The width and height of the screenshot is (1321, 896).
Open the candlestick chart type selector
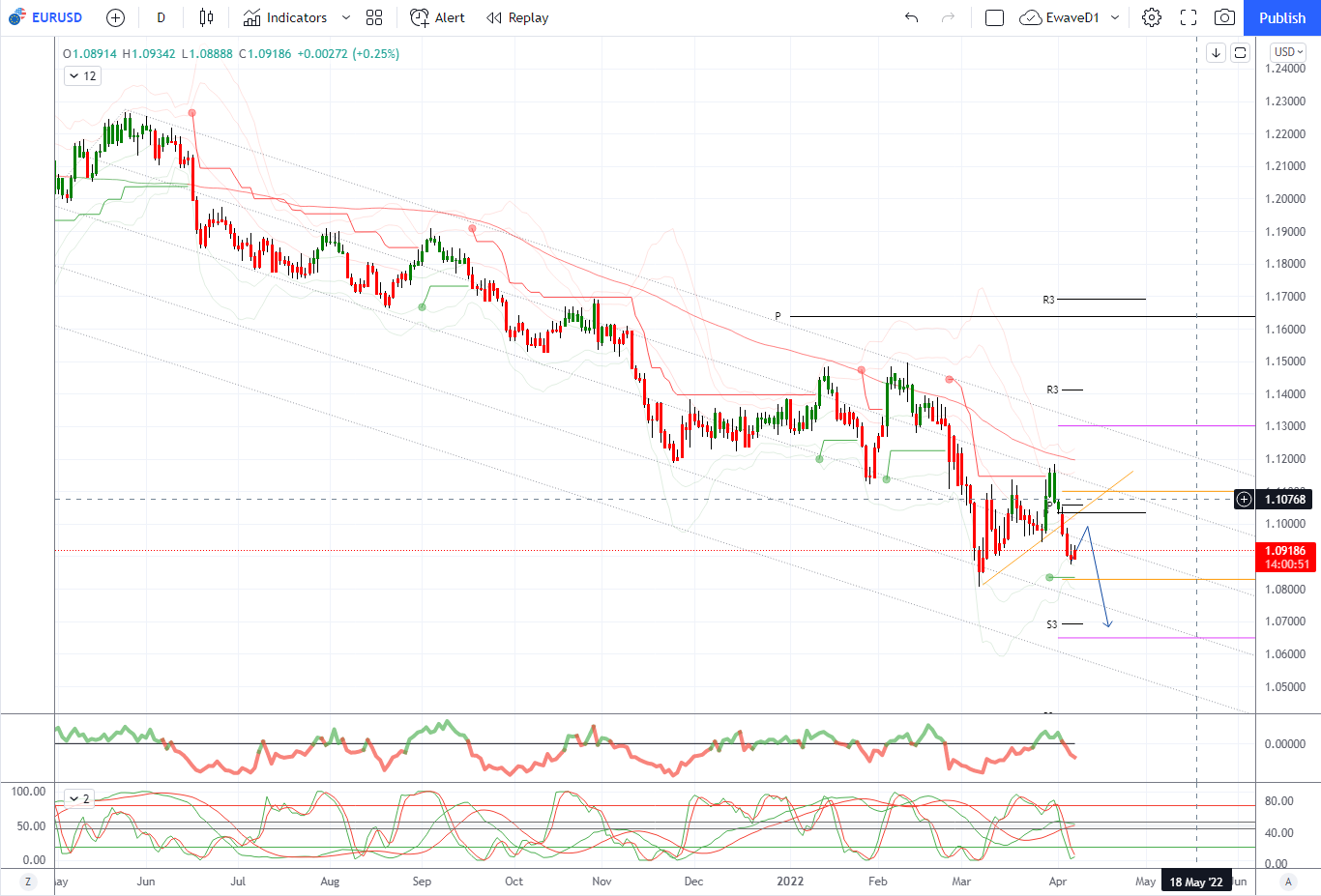(x=206, y=17)
